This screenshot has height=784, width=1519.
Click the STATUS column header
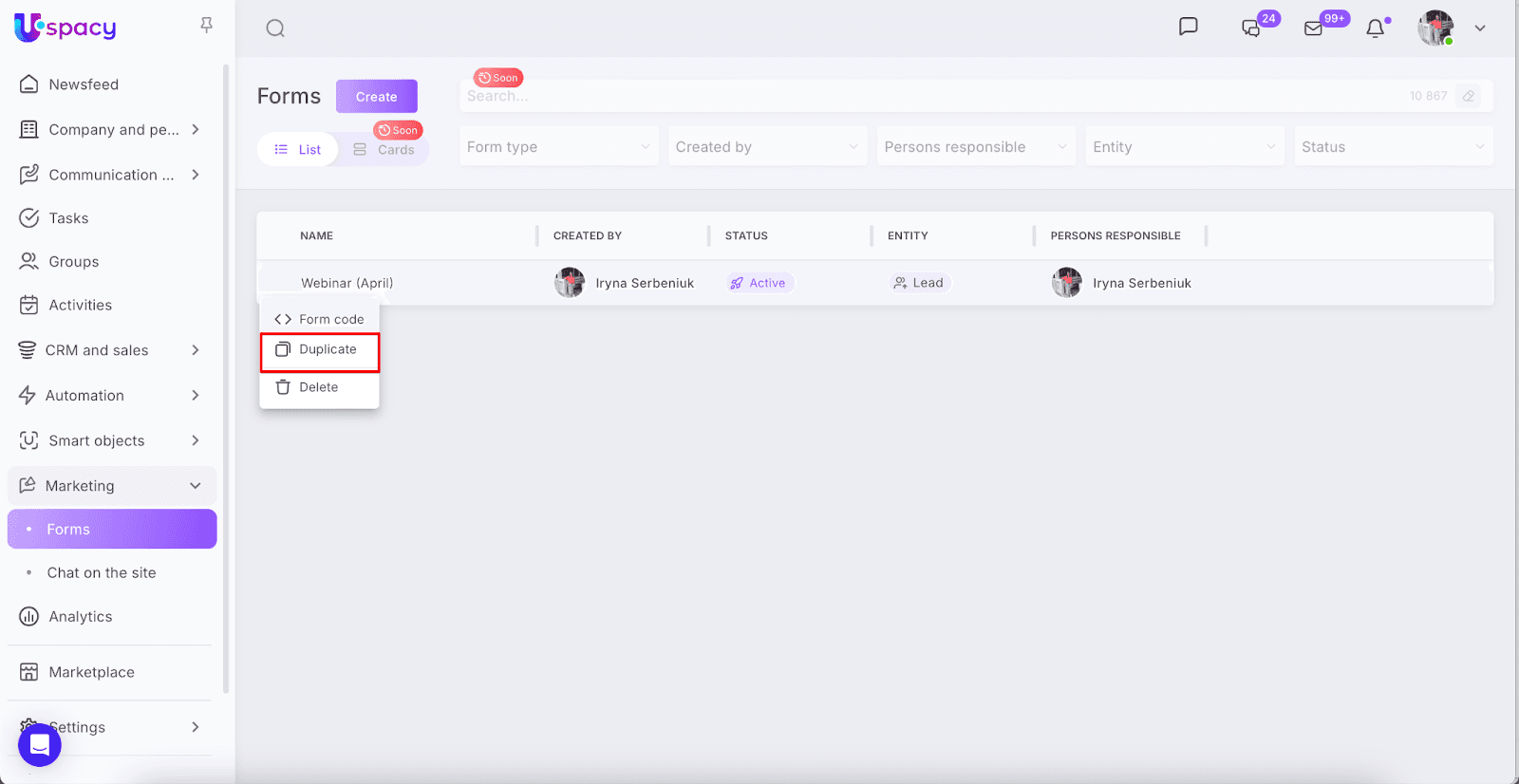(746, 236)
